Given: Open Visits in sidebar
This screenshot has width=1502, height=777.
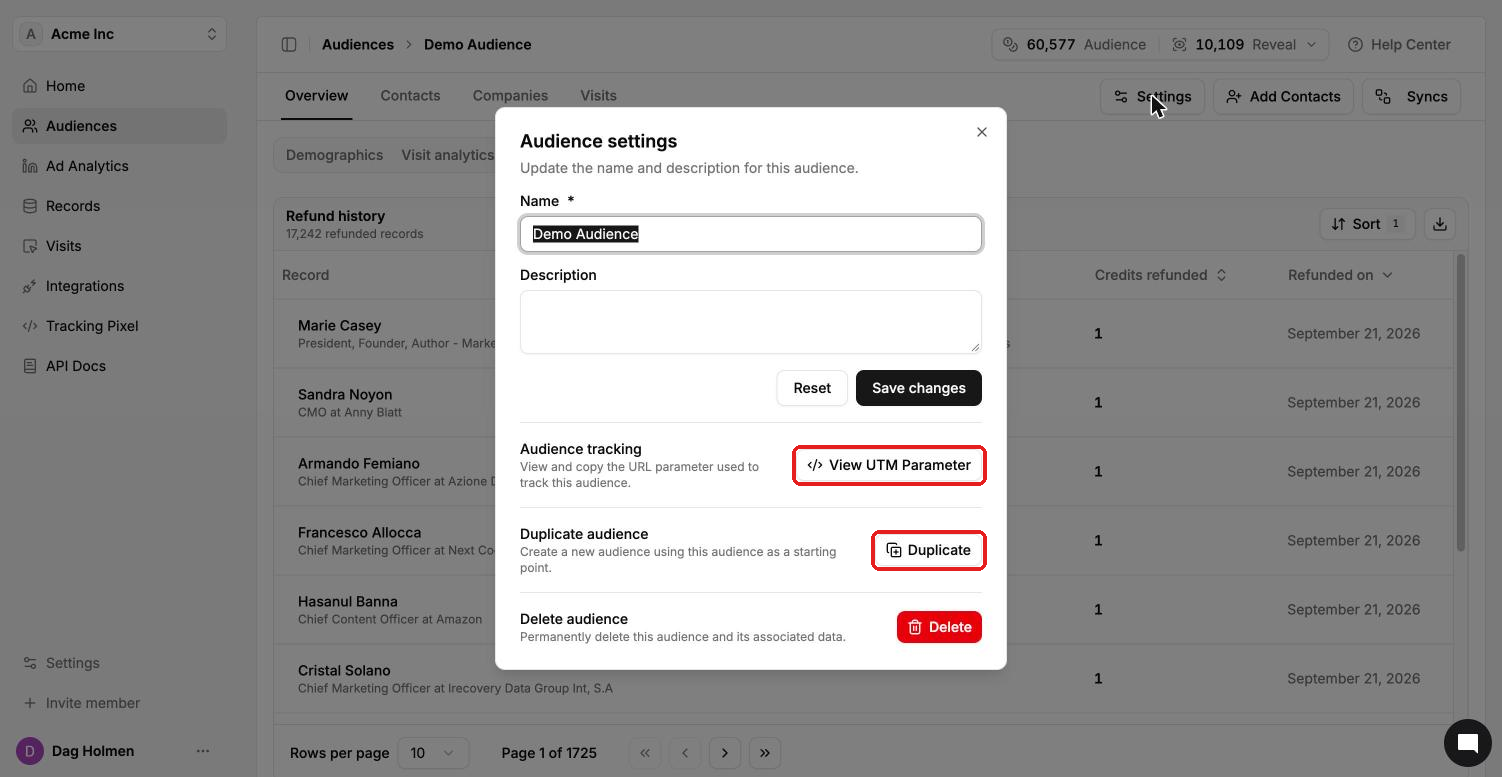Looking at the screenshot, I should (120, 246).
